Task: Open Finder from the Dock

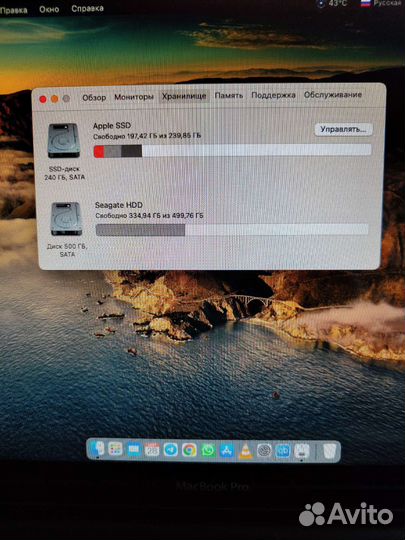Action: pyautogui.click(x=97, y=449)
